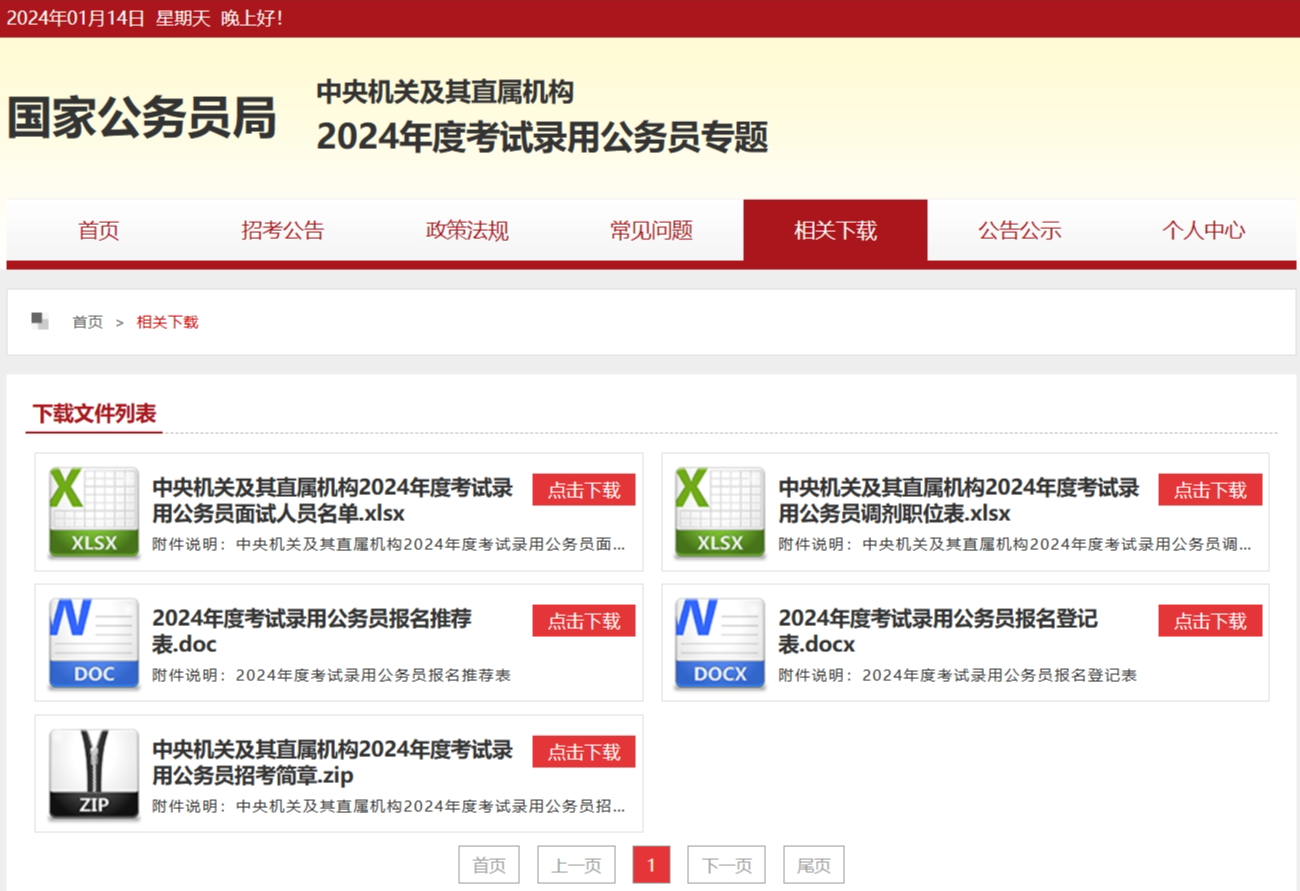This screenshot has width=1300, height=891.
Task: Click 国家公务员局 site title
Action: point(142,119)
